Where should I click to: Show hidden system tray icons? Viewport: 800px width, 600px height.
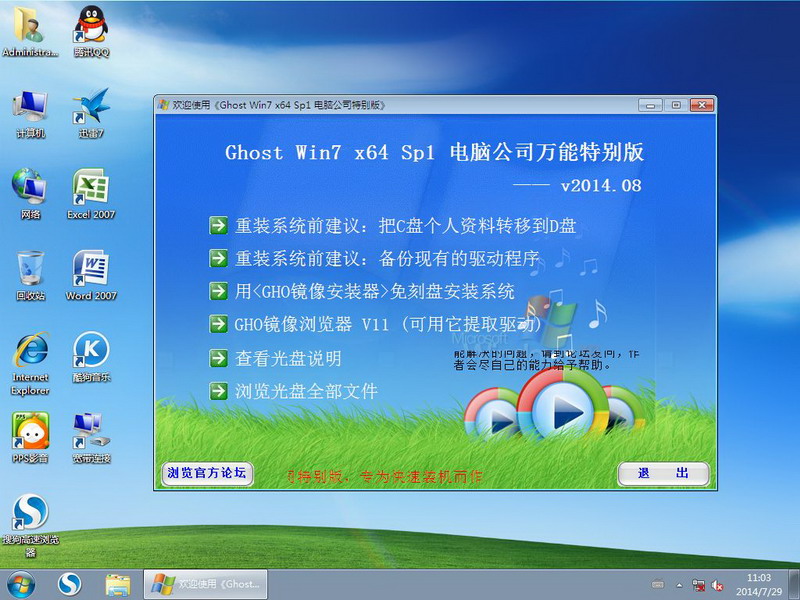(679, 585)
